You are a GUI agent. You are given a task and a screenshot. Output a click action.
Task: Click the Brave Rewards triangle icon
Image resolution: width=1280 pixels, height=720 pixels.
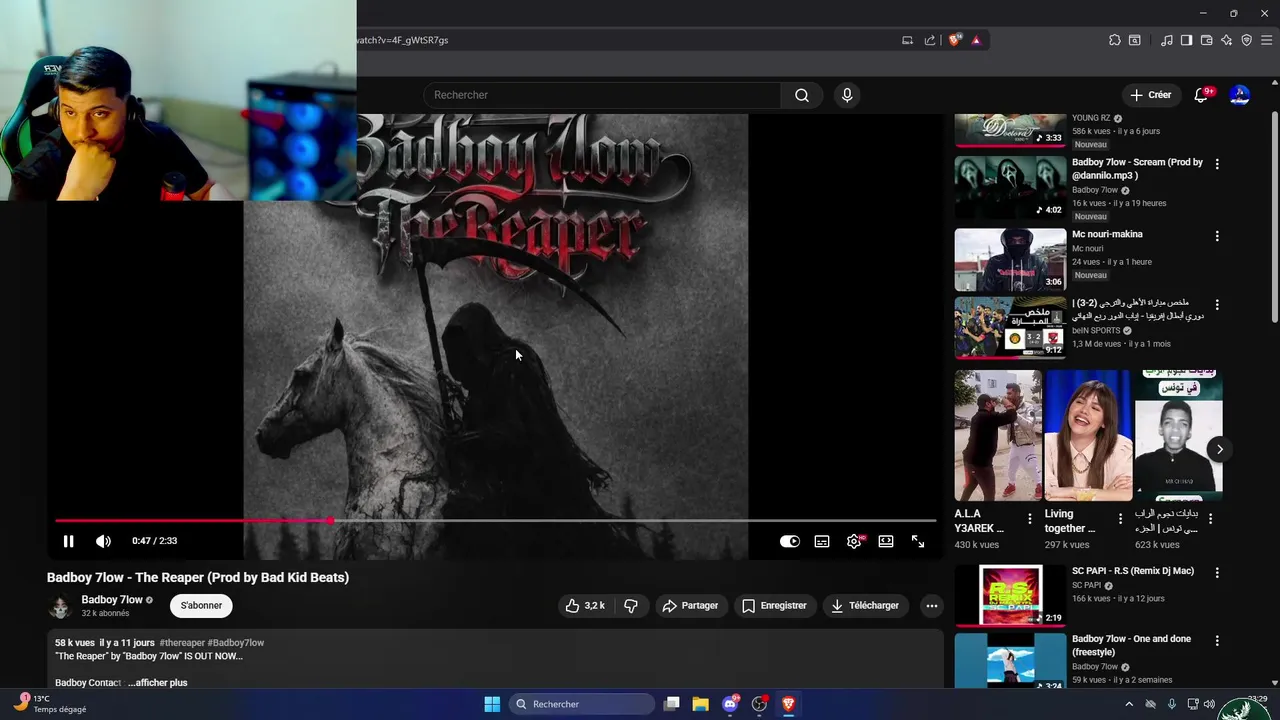[976, 40]
